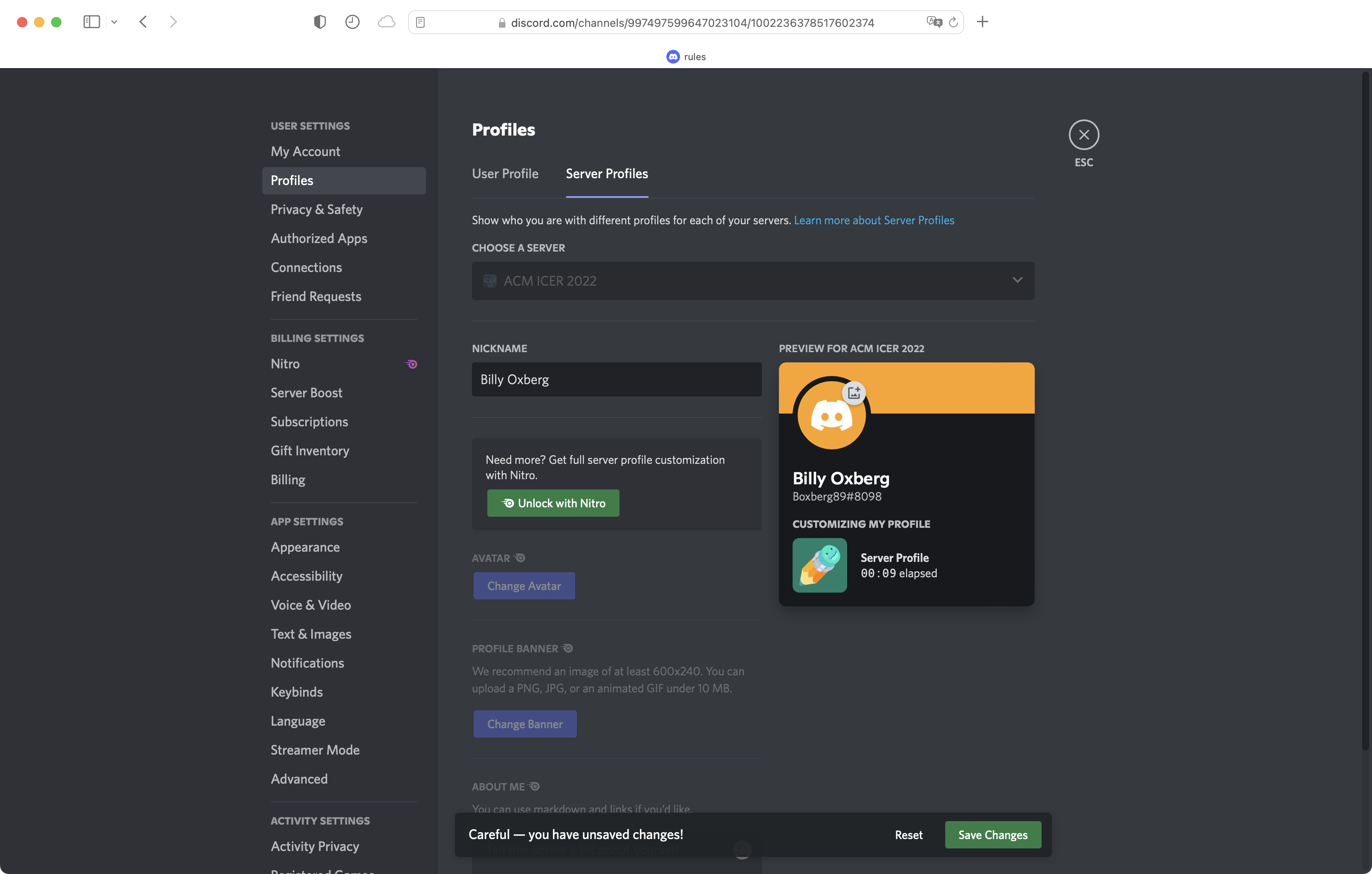The width and height of the screenshot is (1372, 874).
Task: Open Notifications settings
Action: click(344, 663)
